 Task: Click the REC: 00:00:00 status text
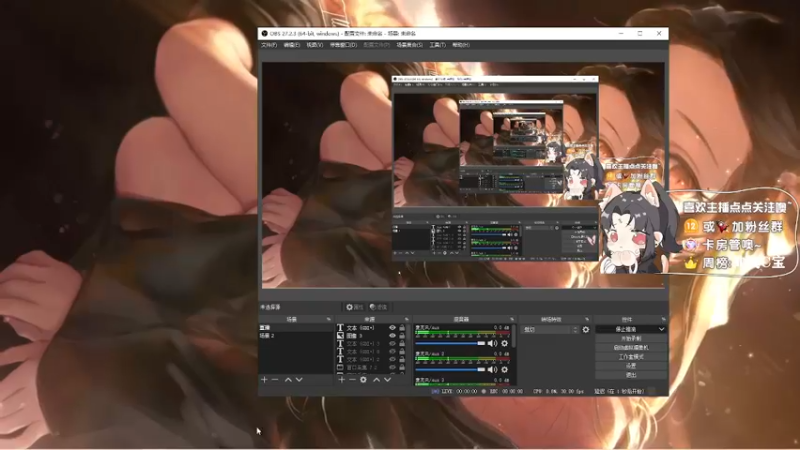click(506, 391)
